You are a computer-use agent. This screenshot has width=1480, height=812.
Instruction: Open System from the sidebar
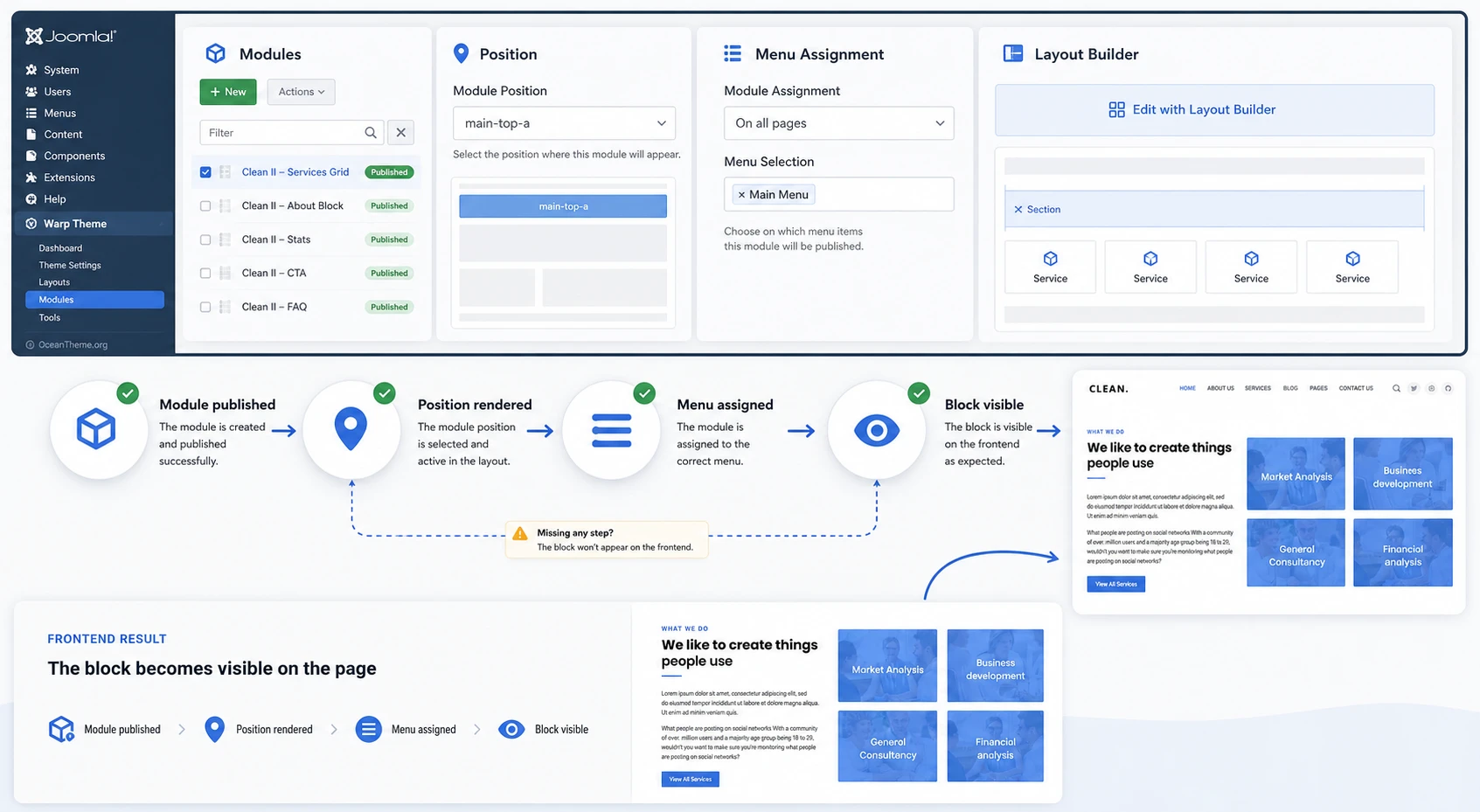61,70
